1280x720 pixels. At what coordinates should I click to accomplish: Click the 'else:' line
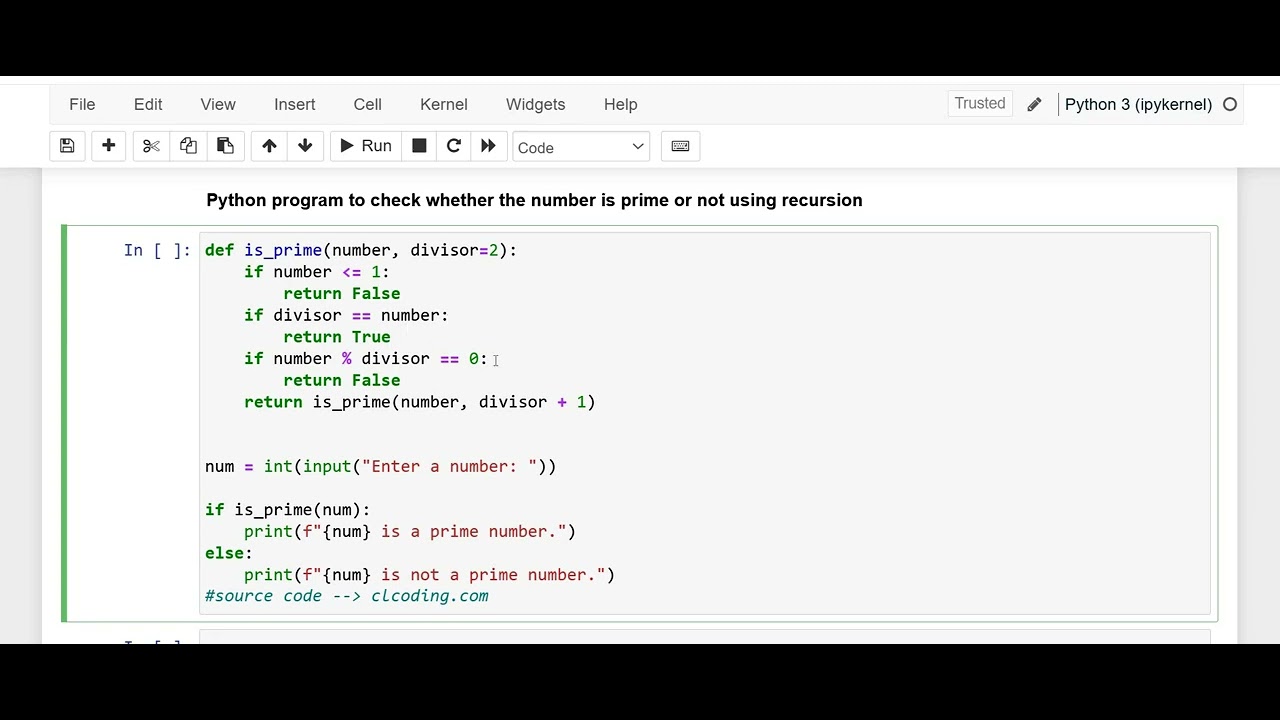(229, 553)
